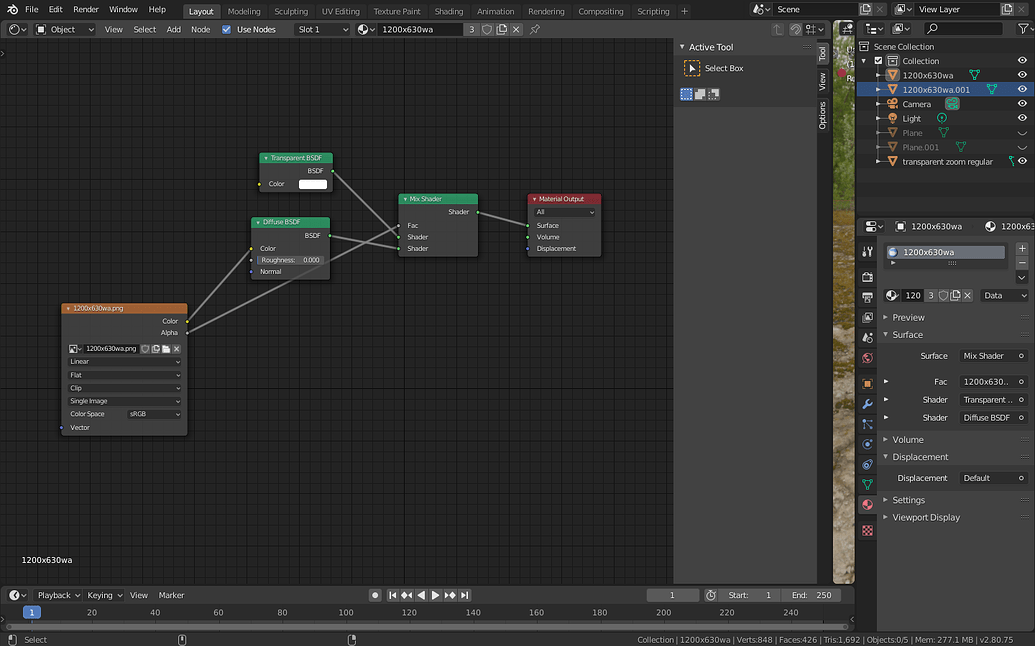Open the View Layer properties tab
Image resolution: width=1035 pixels, height=646 pixels.
867,317
